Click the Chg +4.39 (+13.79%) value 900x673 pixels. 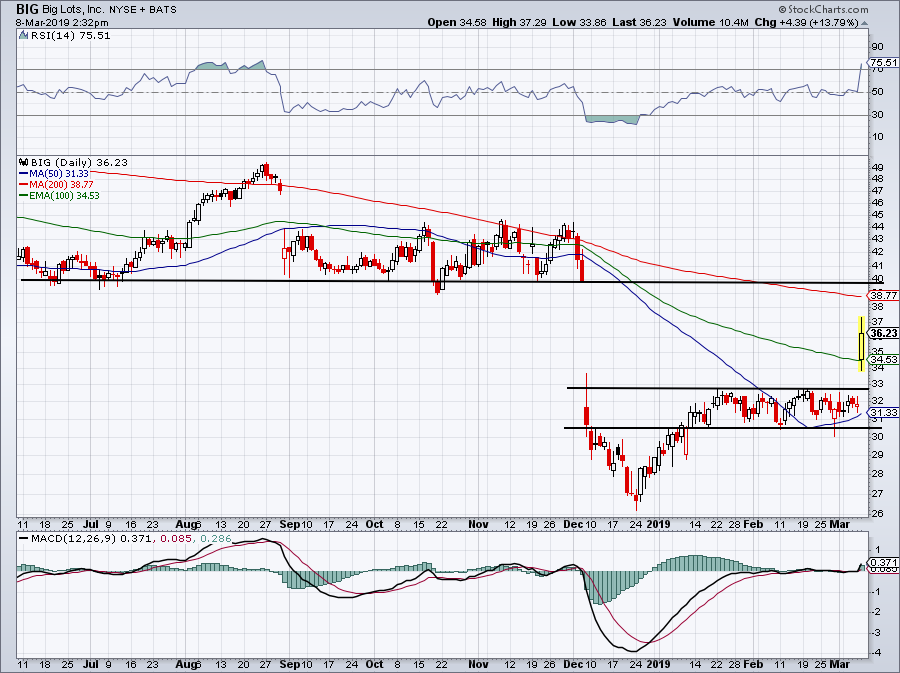click(806, 22)
